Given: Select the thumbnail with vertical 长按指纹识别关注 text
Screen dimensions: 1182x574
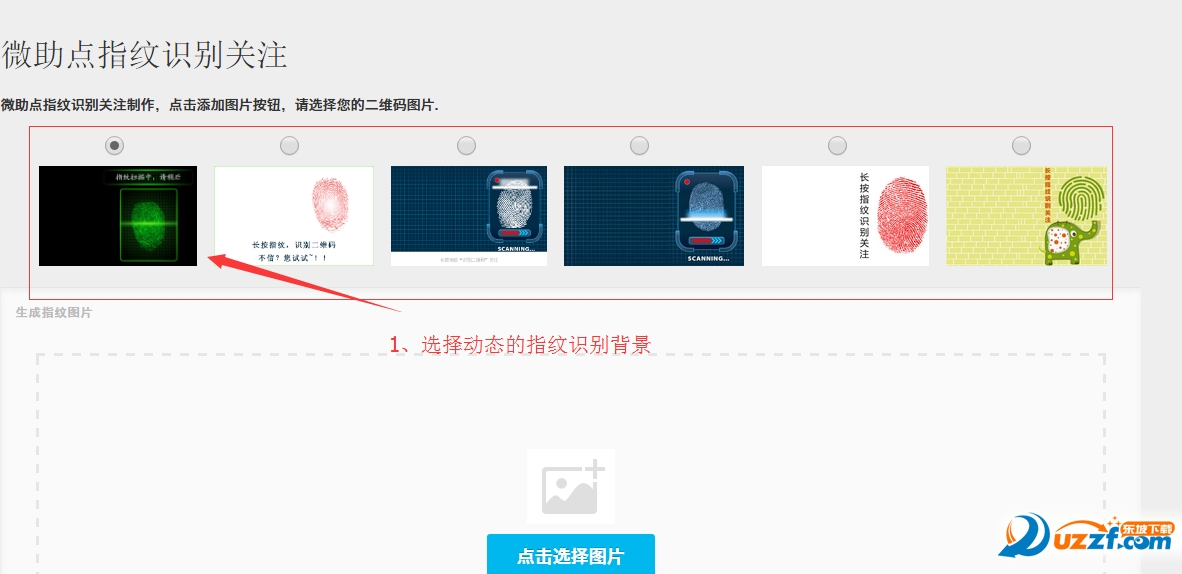Looking at the screenshot, I should [845, 216].
